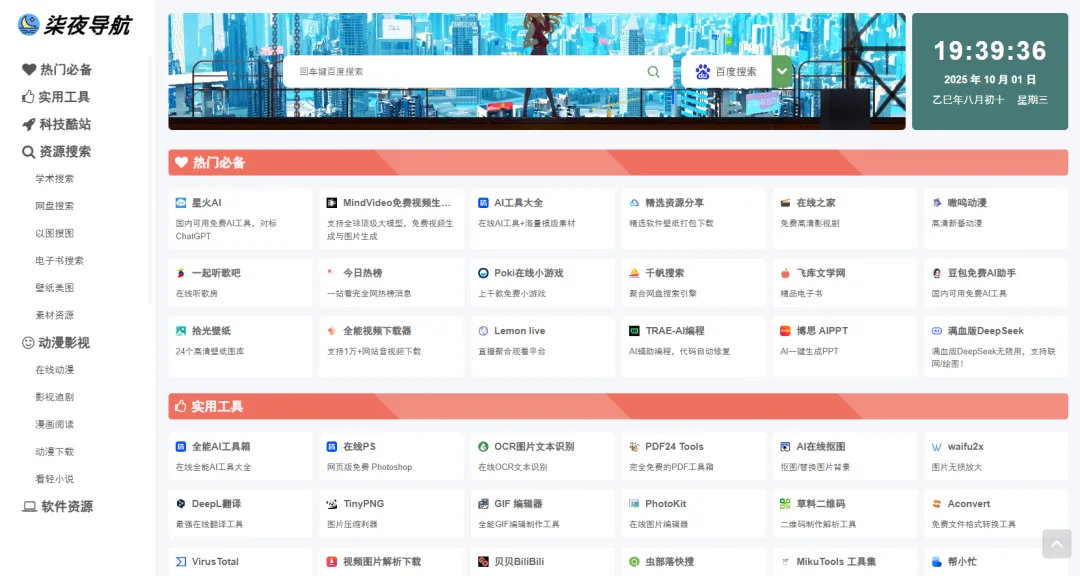Click the magnifier search icon in search bar

click(x=653, y=72)
